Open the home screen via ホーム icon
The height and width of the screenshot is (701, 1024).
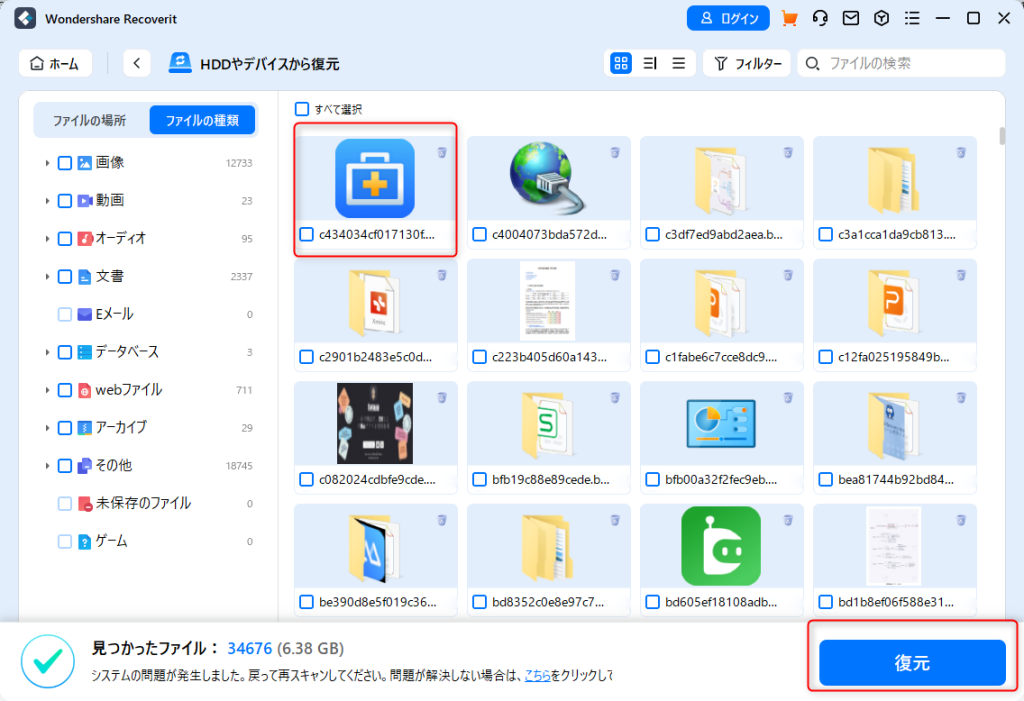click(55, 63)
